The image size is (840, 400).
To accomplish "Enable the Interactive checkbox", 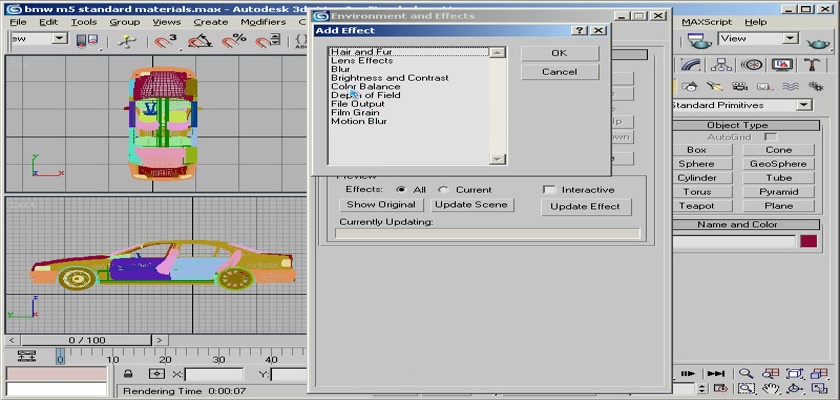I will pos(549,190).
